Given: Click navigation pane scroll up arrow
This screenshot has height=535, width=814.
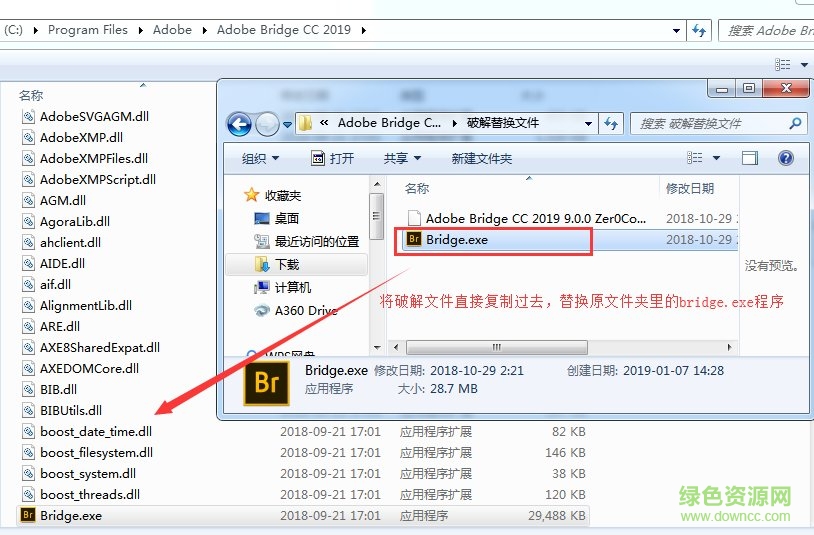Looking at the screenshot, I should pyautogui.click(x=377, y=185).
